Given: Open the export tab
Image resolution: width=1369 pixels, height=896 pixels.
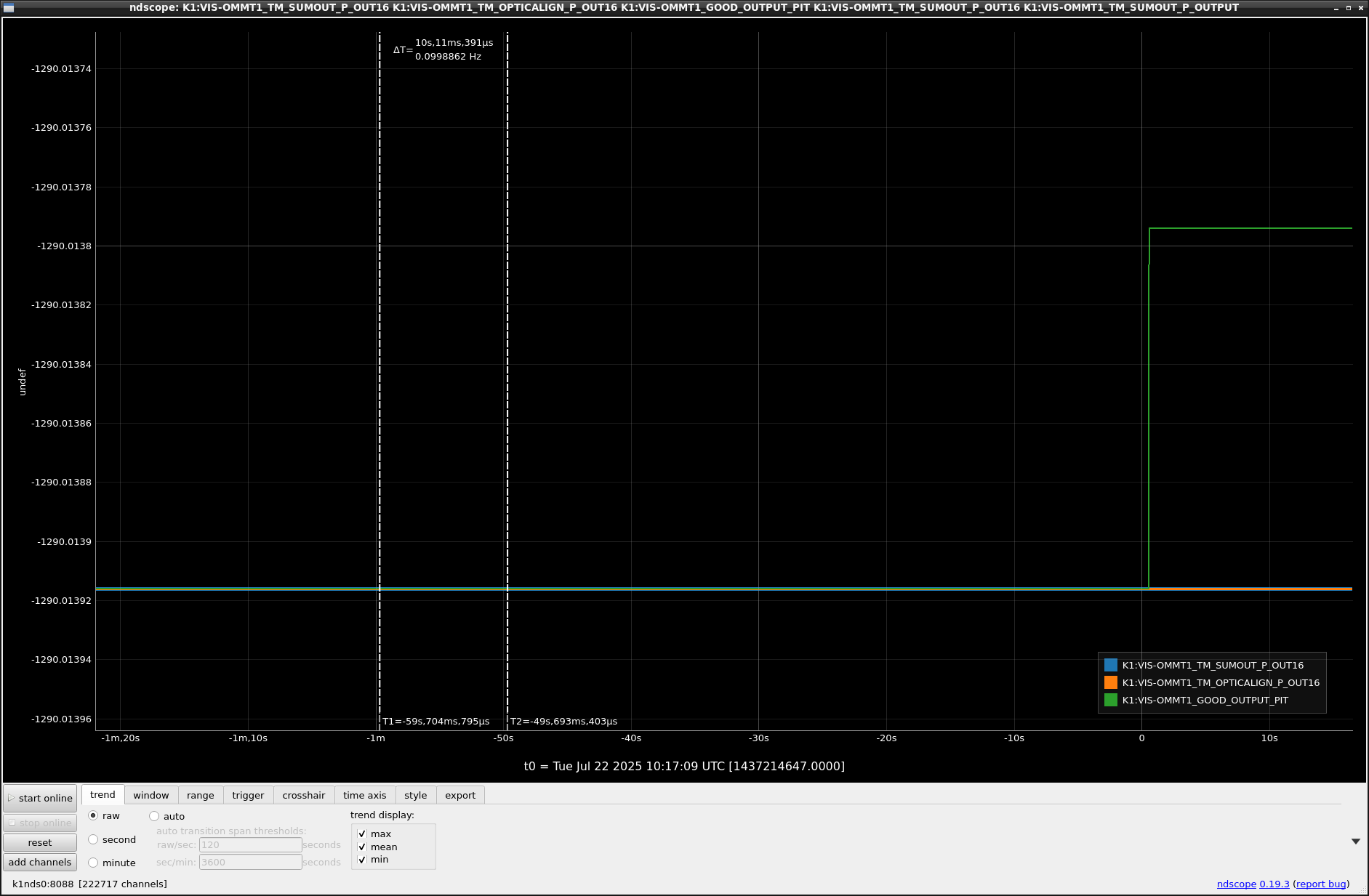Looking at the screenshot, I should 460,795.
